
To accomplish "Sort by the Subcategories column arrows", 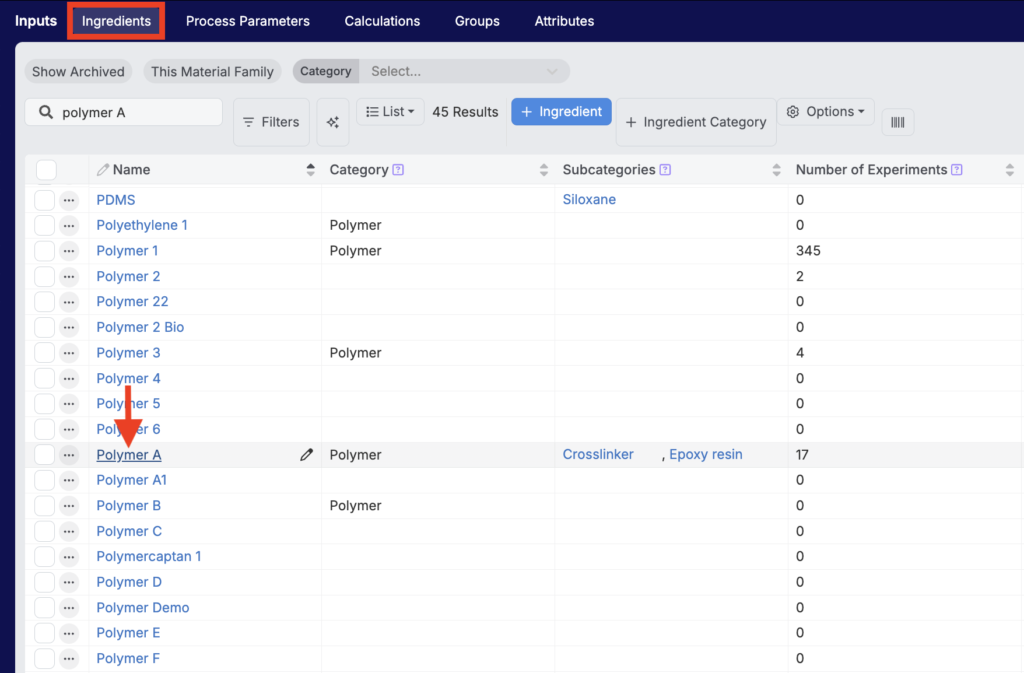I will pyautogui.click(x=776, y=170).
